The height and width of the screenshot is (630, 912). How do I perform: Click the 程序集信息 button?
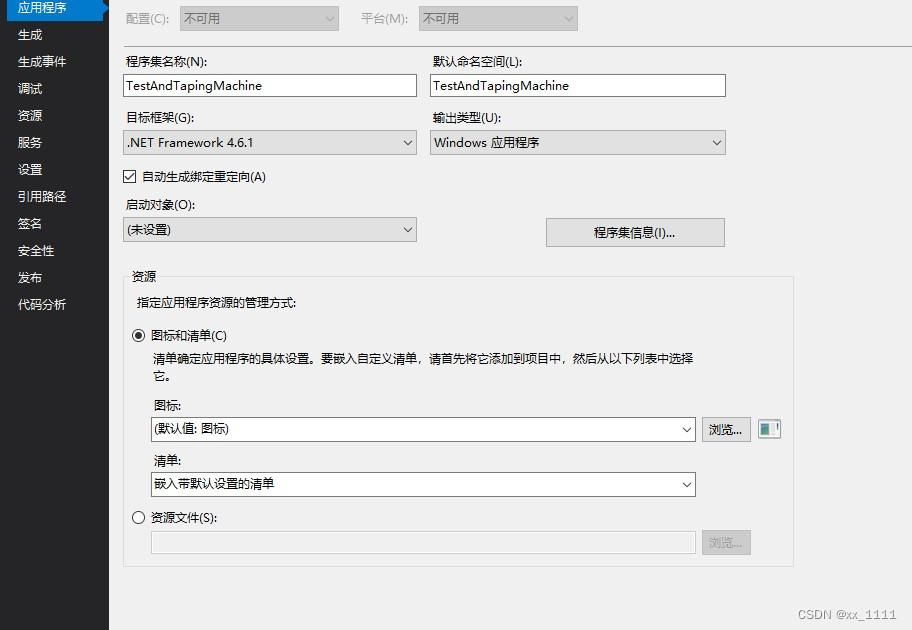(634, 232)
